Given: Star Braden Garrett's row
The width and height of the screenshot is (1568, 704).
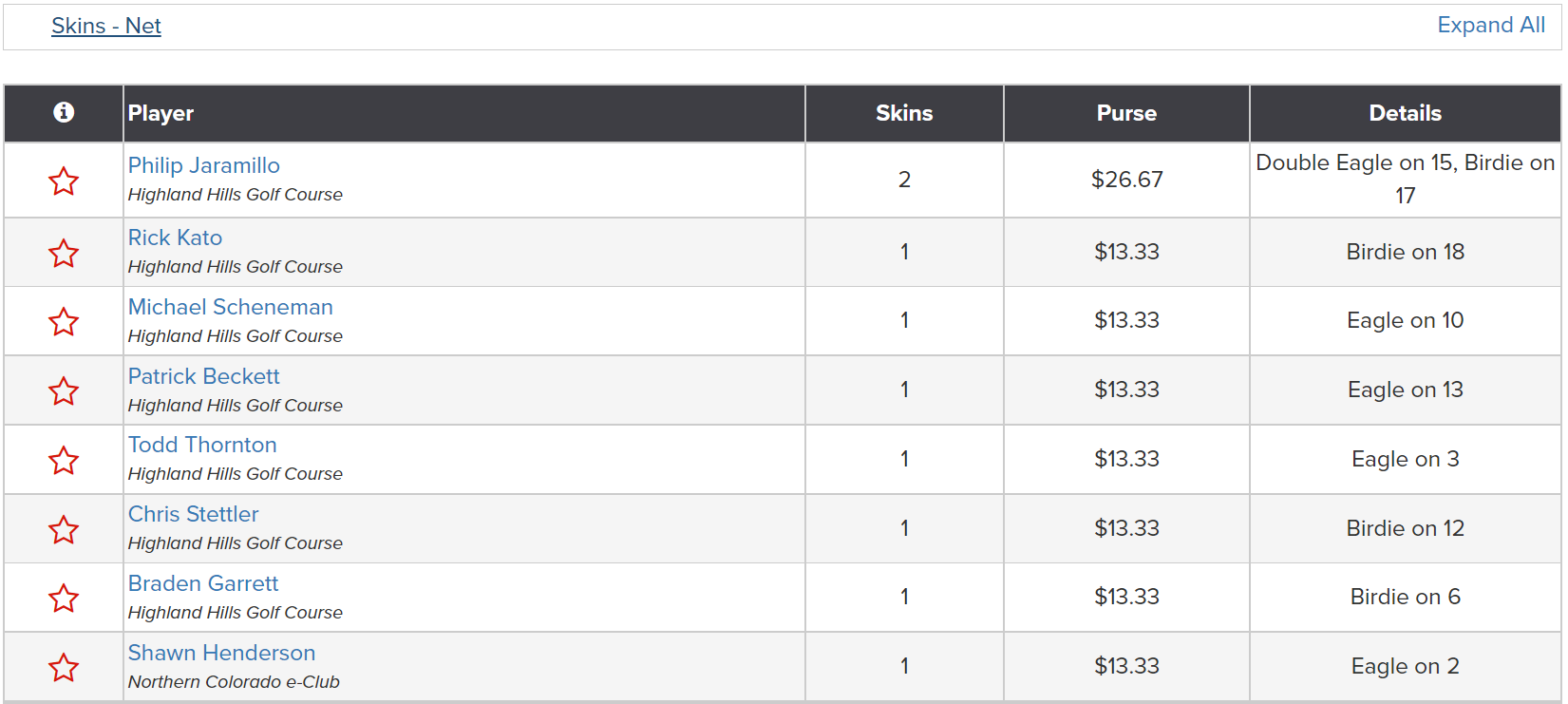Looking at the screenshot, I should tap(64, 598).
